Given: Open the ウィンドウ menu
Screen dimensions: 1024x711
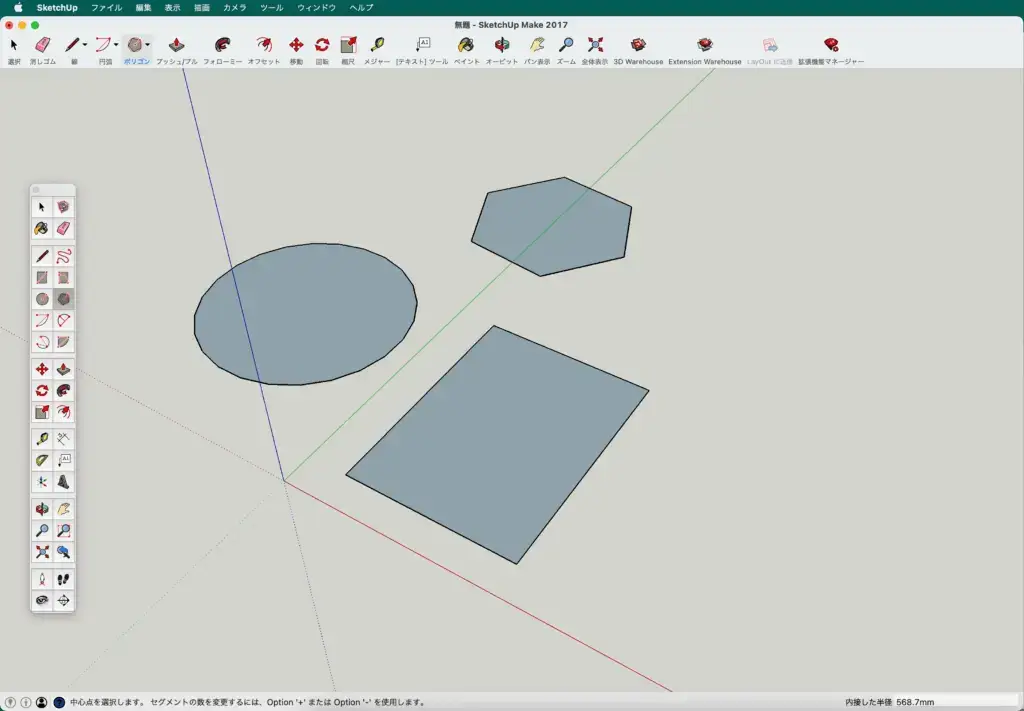Looking at the screenshot, I should [x=316, y=8].
